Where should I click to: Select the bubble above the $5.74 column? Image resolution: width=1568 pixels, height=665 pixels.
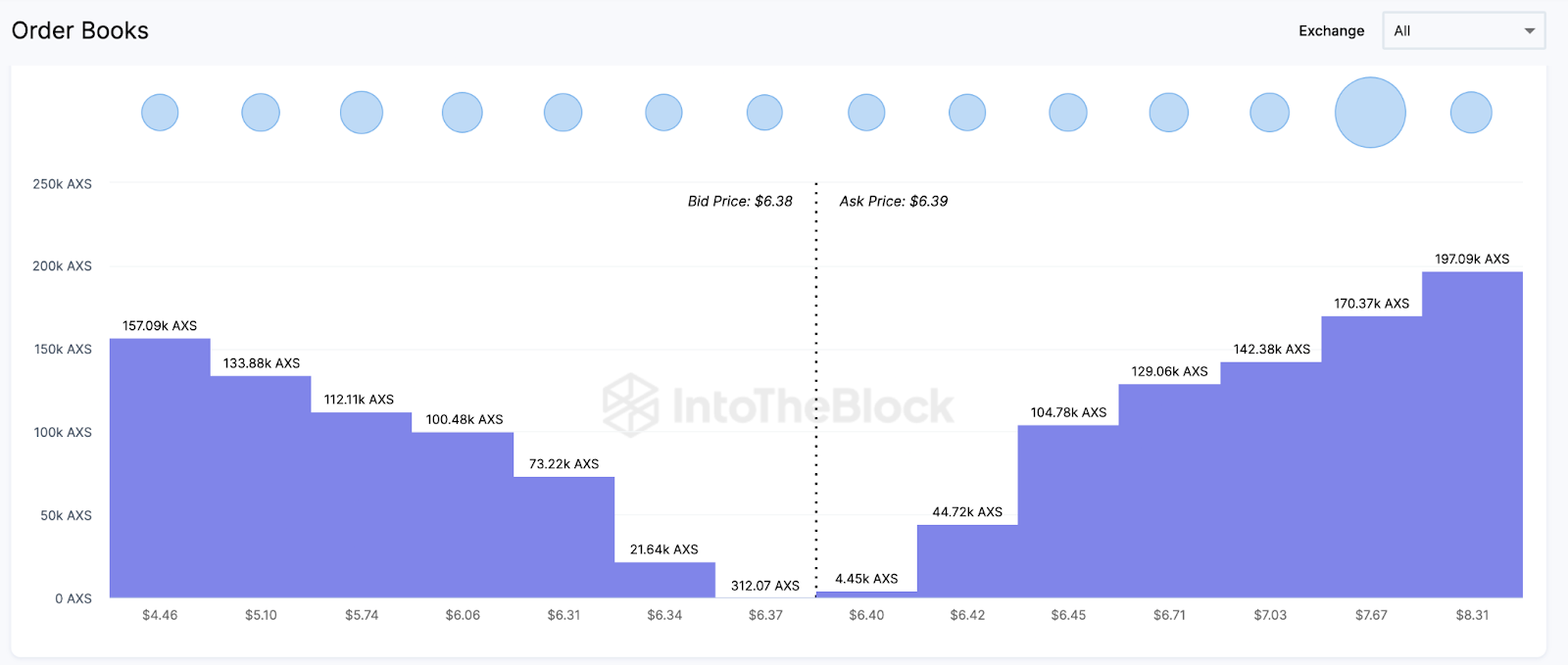[x=362, y=113]
